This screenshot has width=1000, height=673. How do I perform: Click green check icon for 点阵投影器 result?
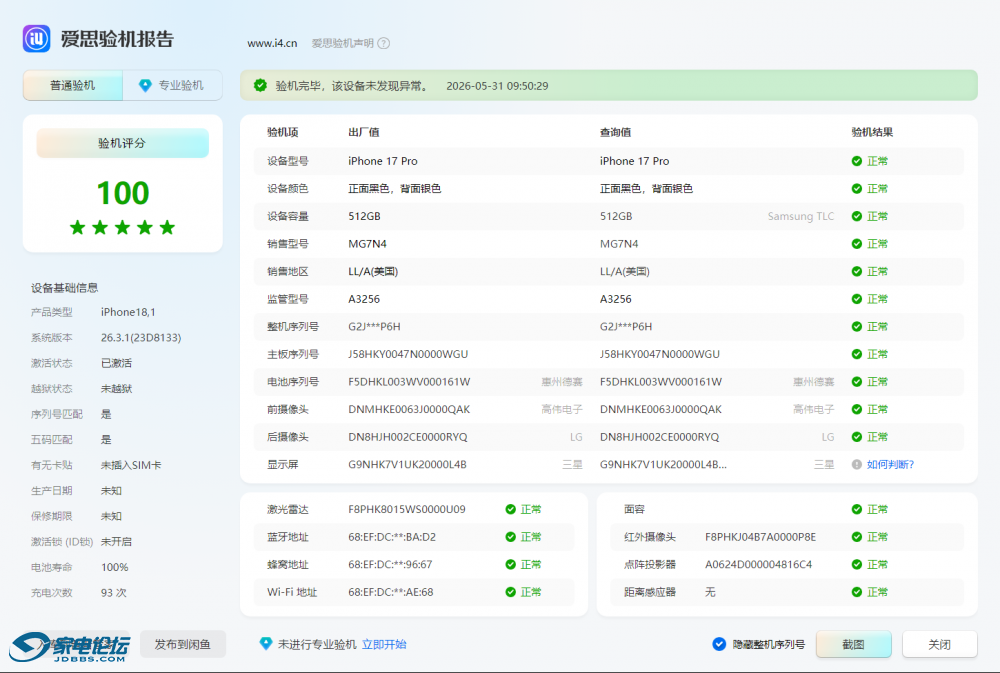tap(857, 565)
